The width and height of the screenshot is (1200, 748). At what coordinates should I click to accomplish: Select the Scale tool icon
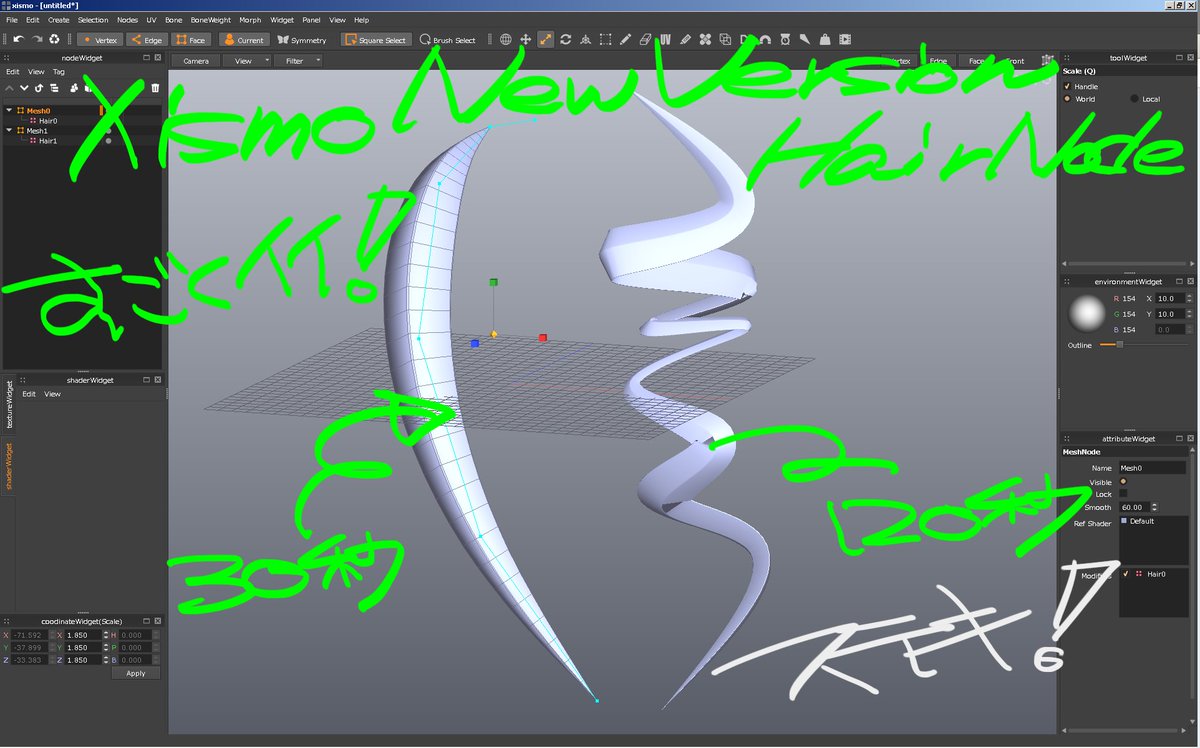coord(546,40)
